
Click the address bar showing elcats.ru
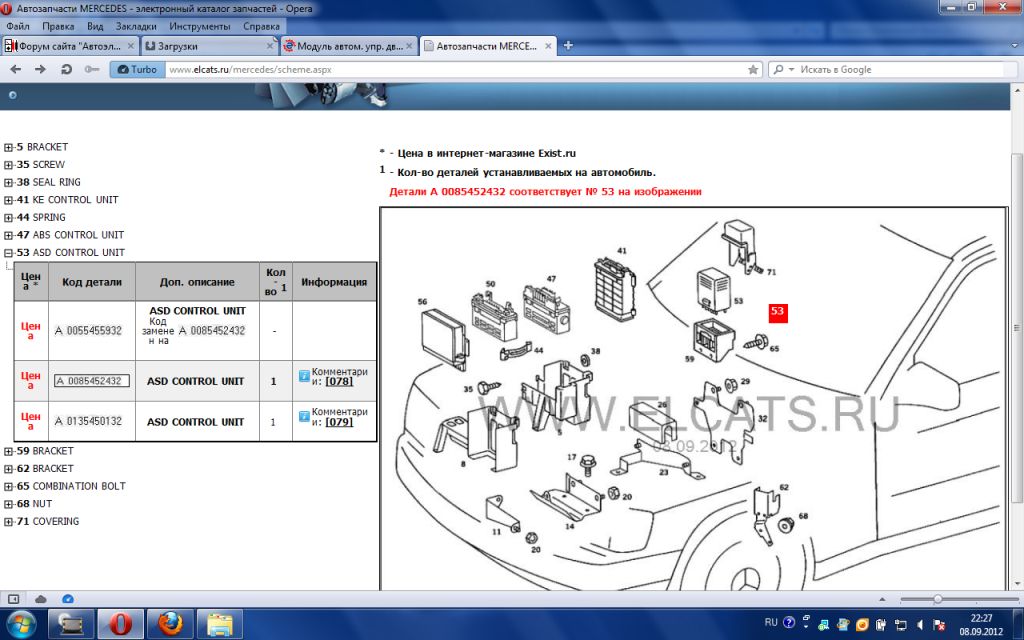pos(456,69)
